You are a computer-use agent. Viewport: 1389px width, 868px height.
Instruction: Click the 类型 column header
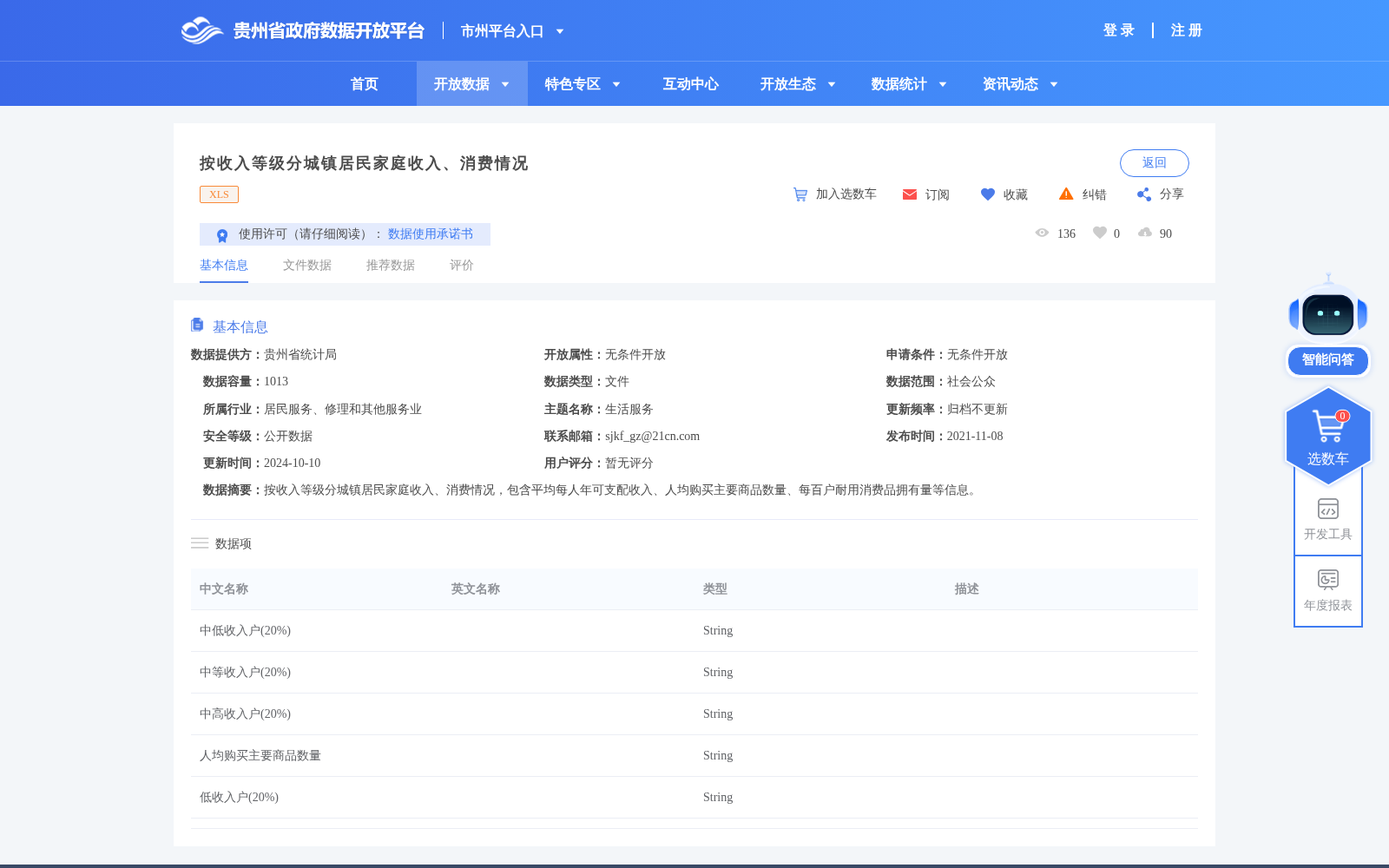[x=715, y=589]
